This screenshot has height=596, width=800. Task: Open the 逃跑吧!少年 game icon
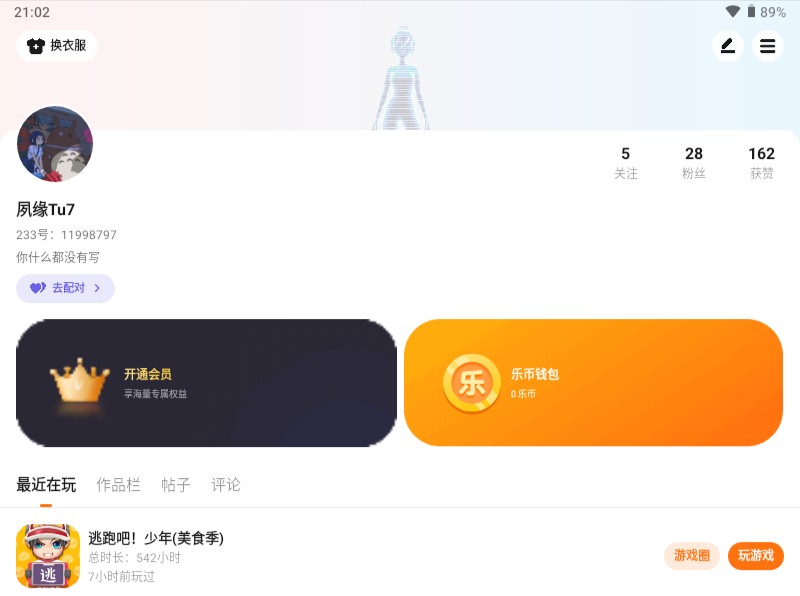coord(48,556)
